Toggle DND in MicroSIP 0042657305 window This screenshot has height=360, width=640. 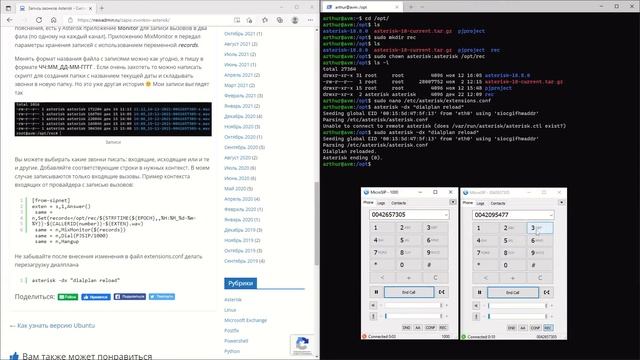[x=511, y=328]
